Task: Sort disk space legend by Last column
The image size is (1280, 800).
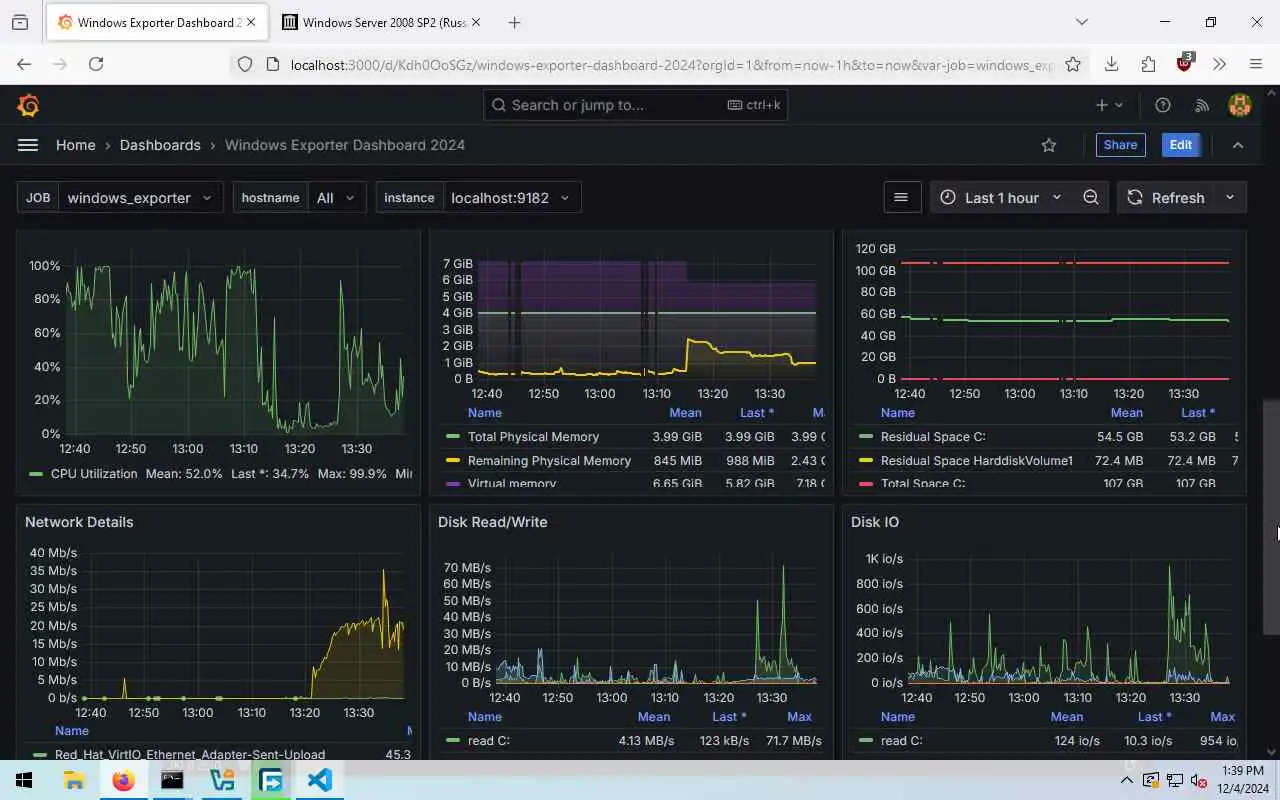Action: click(x=1198, y=413)
